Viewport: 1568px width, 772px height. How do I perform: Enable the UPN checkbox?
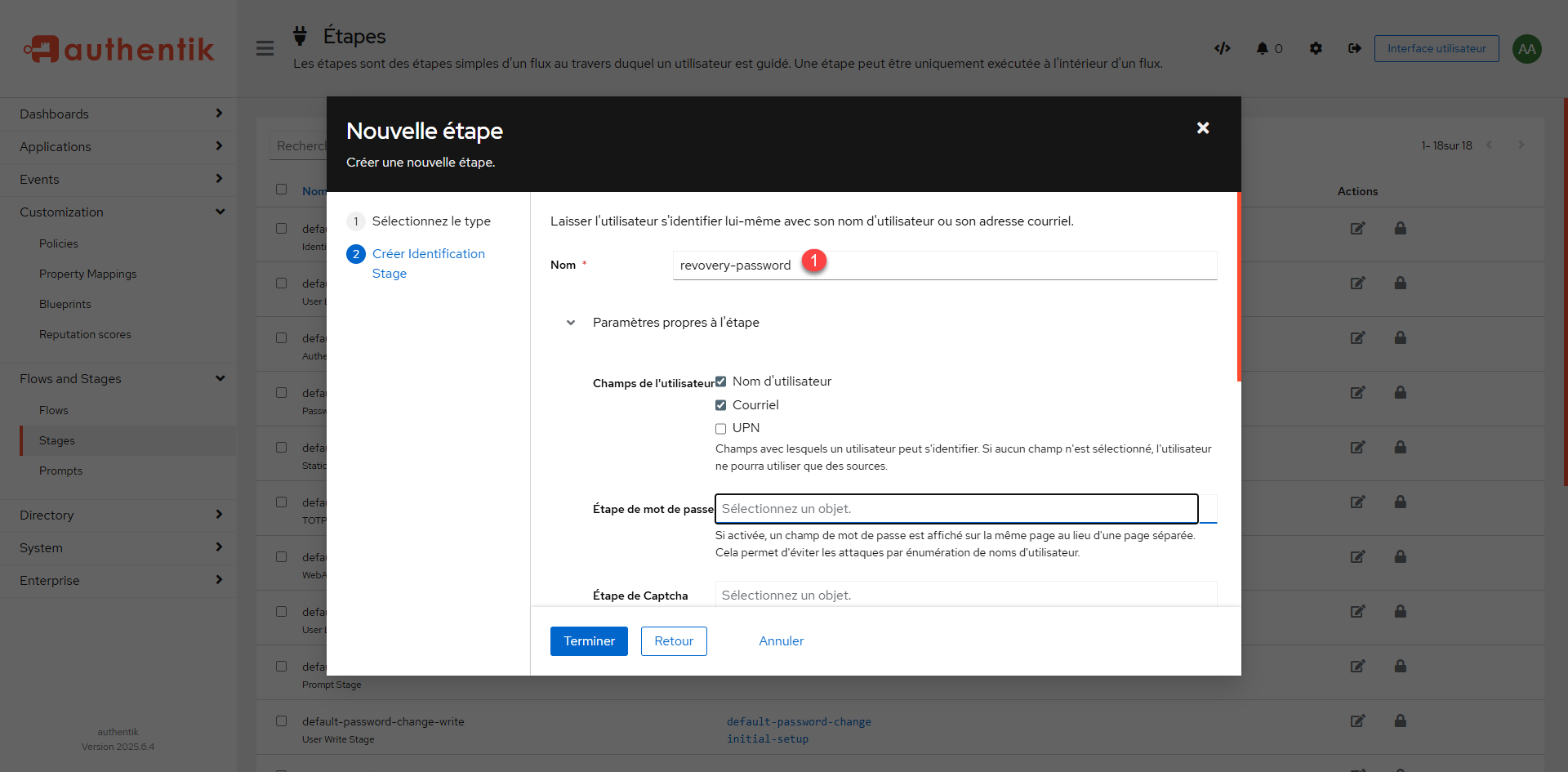(x=720, y=429)
